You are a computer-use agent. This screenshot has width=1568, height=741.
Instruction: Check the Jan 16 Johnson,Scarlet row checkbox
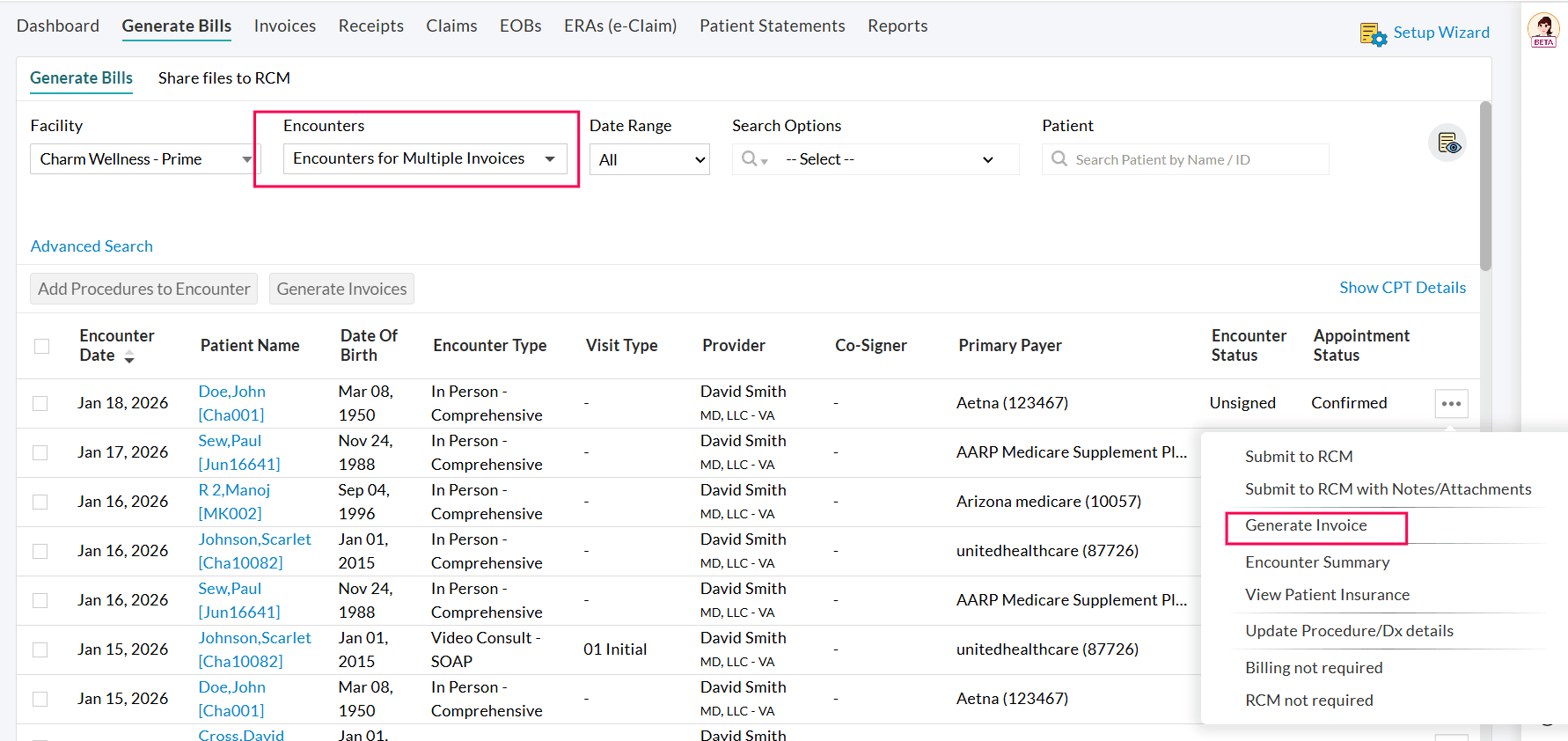[40, 551]
